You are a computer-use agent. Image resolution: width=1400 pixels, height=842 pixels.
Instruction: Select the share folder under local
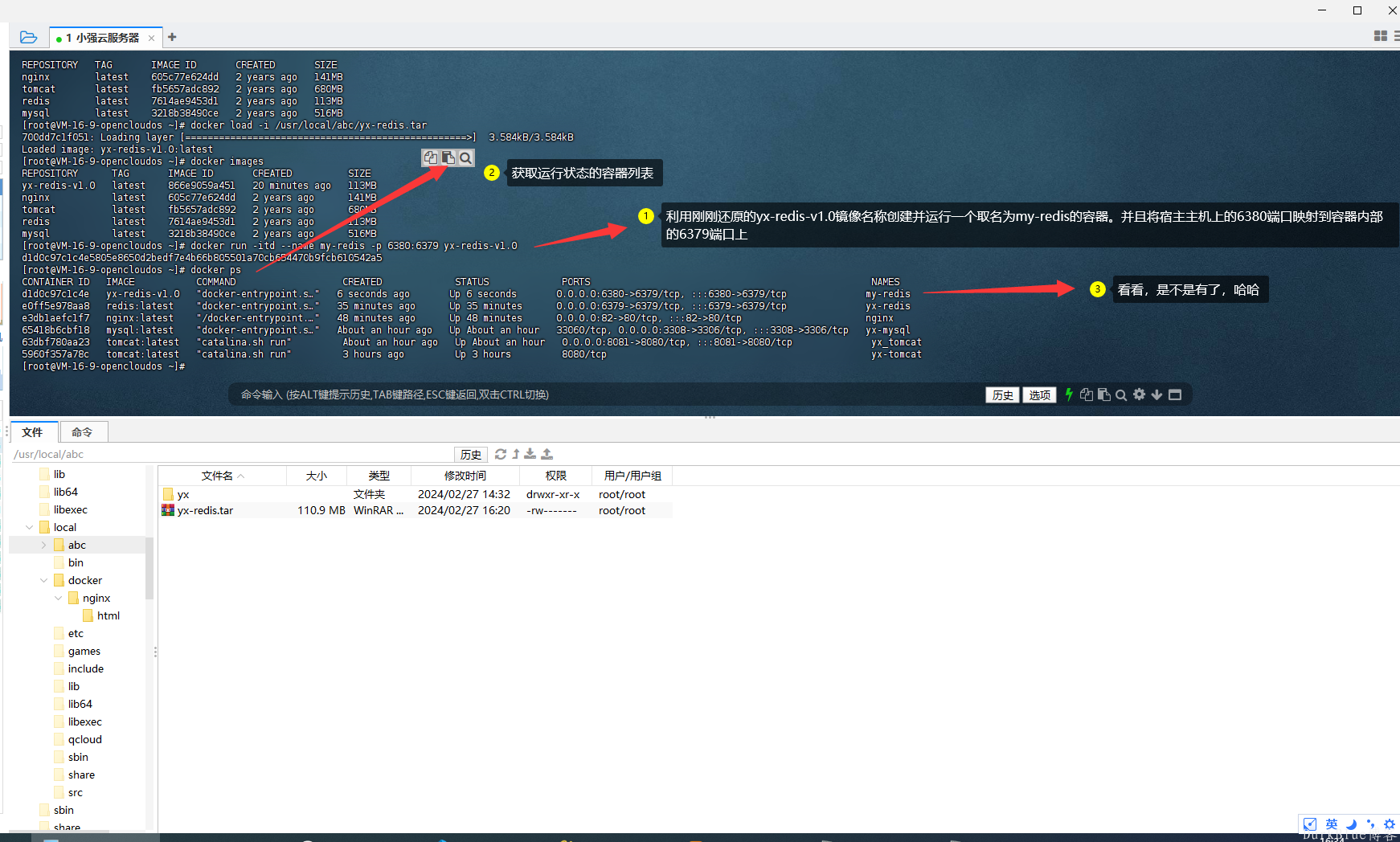(x=81, y=775)
